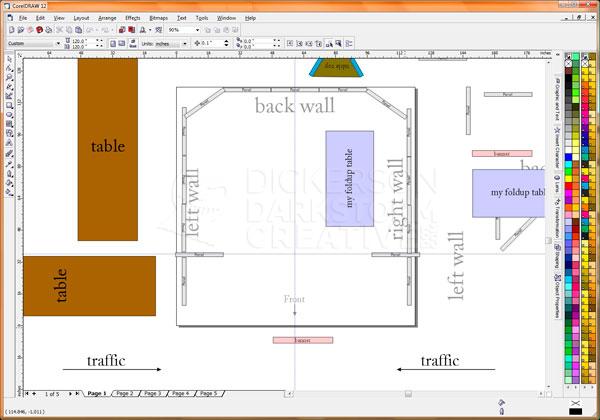Click the No Color swatch in left palette

pos(568,63)
